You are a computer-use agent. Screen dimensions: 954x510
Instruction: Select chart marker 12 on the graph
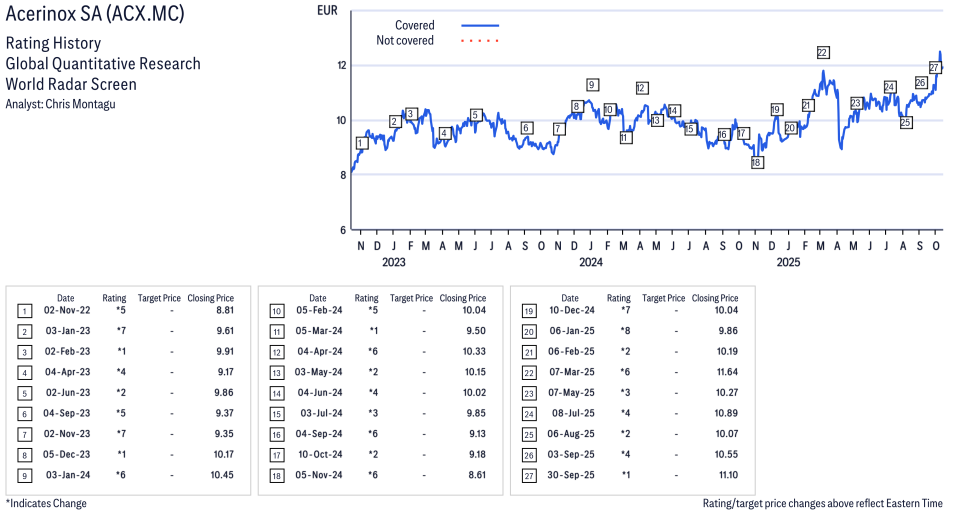641,88
